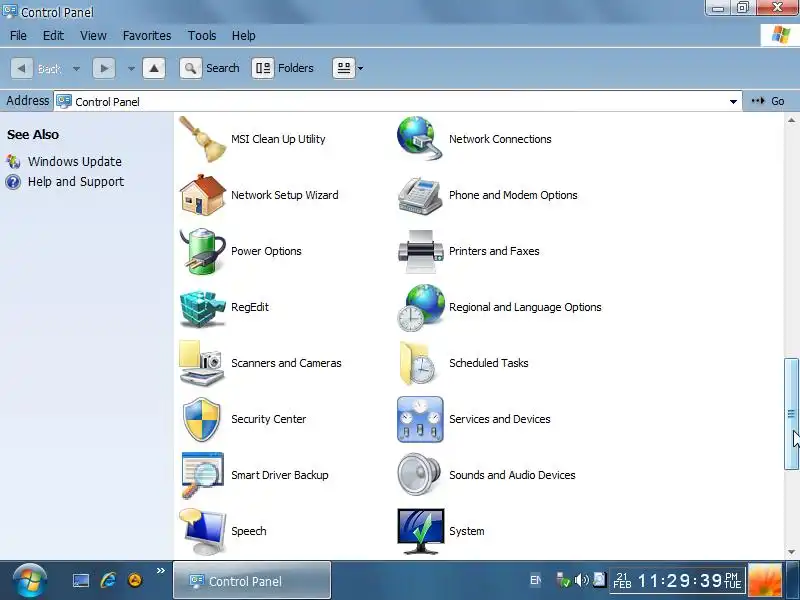
Task: Click the Control Panel taskbar button
Action: coord(252,580)
